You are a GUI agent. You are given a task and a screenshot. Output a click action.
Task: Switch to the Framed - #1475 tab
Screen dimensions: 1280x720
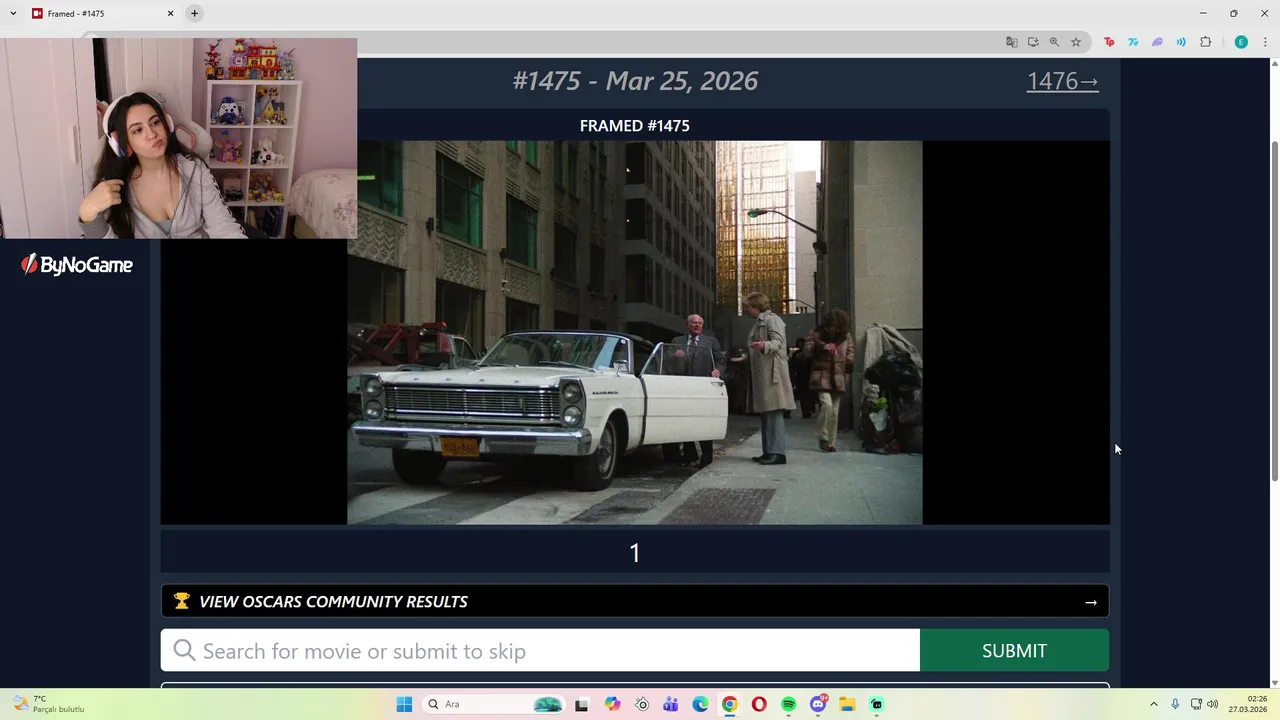tap(102, 13)
